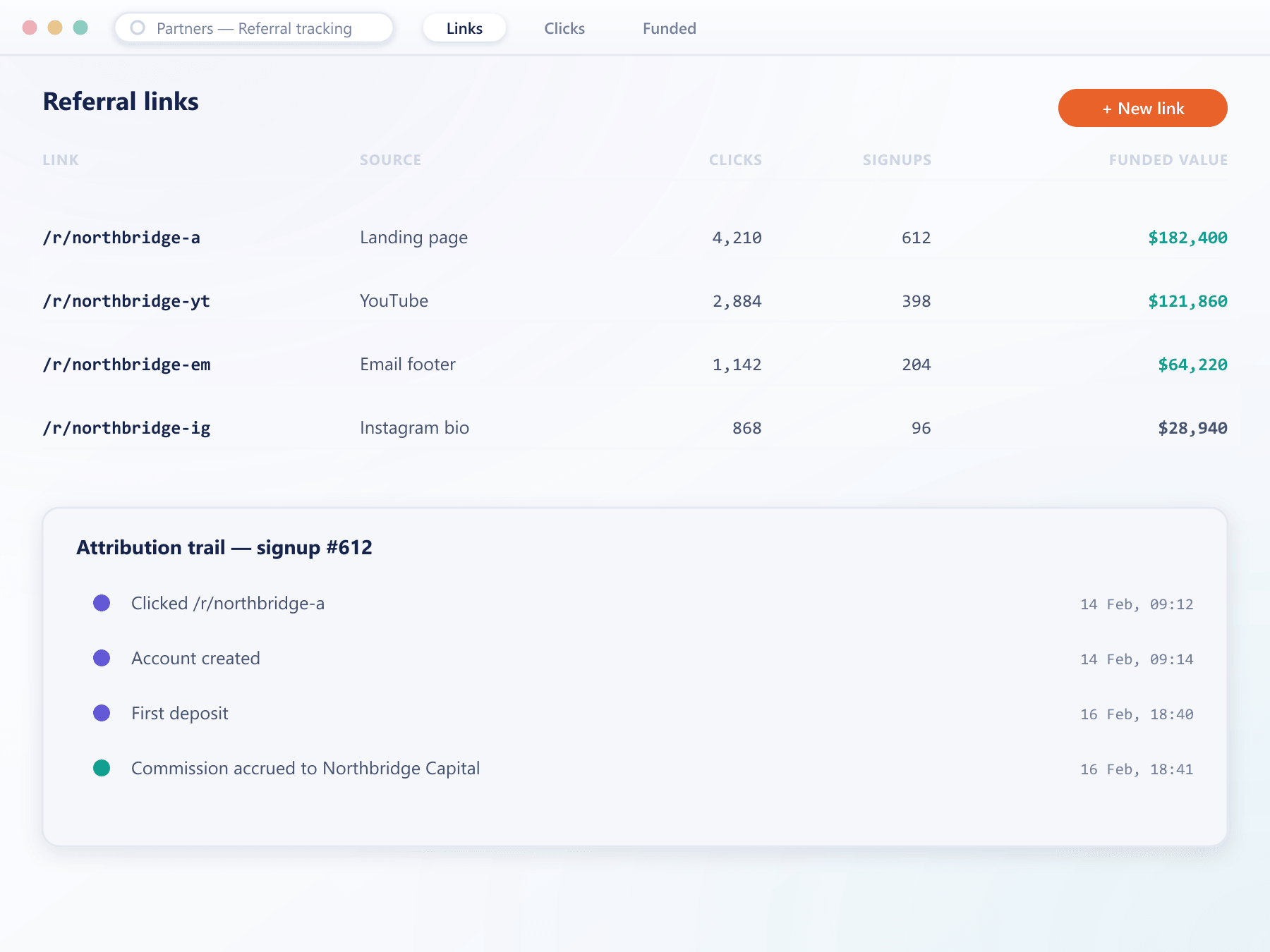
Task: Select the /r/northbridge-a link row
Action: point(635,238)
